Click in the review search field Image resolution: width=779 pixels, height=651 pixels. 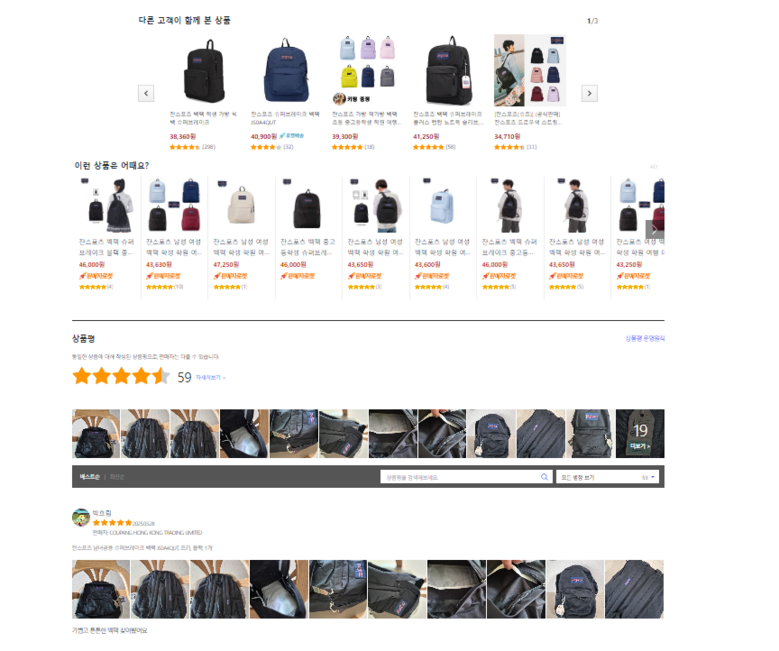pos(460,477)
